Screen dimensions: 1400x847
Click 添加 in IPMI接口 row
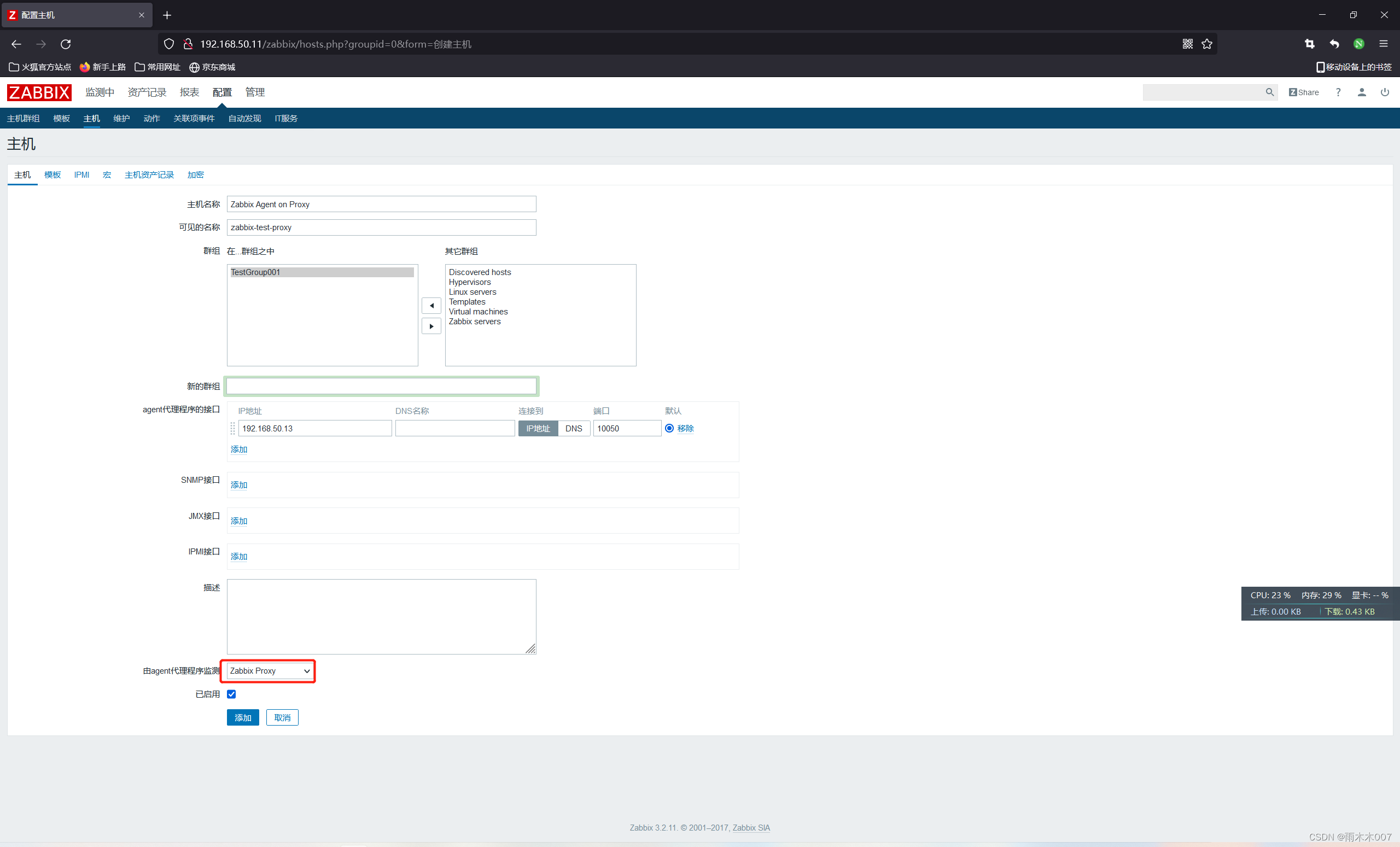tap(238, 557)
